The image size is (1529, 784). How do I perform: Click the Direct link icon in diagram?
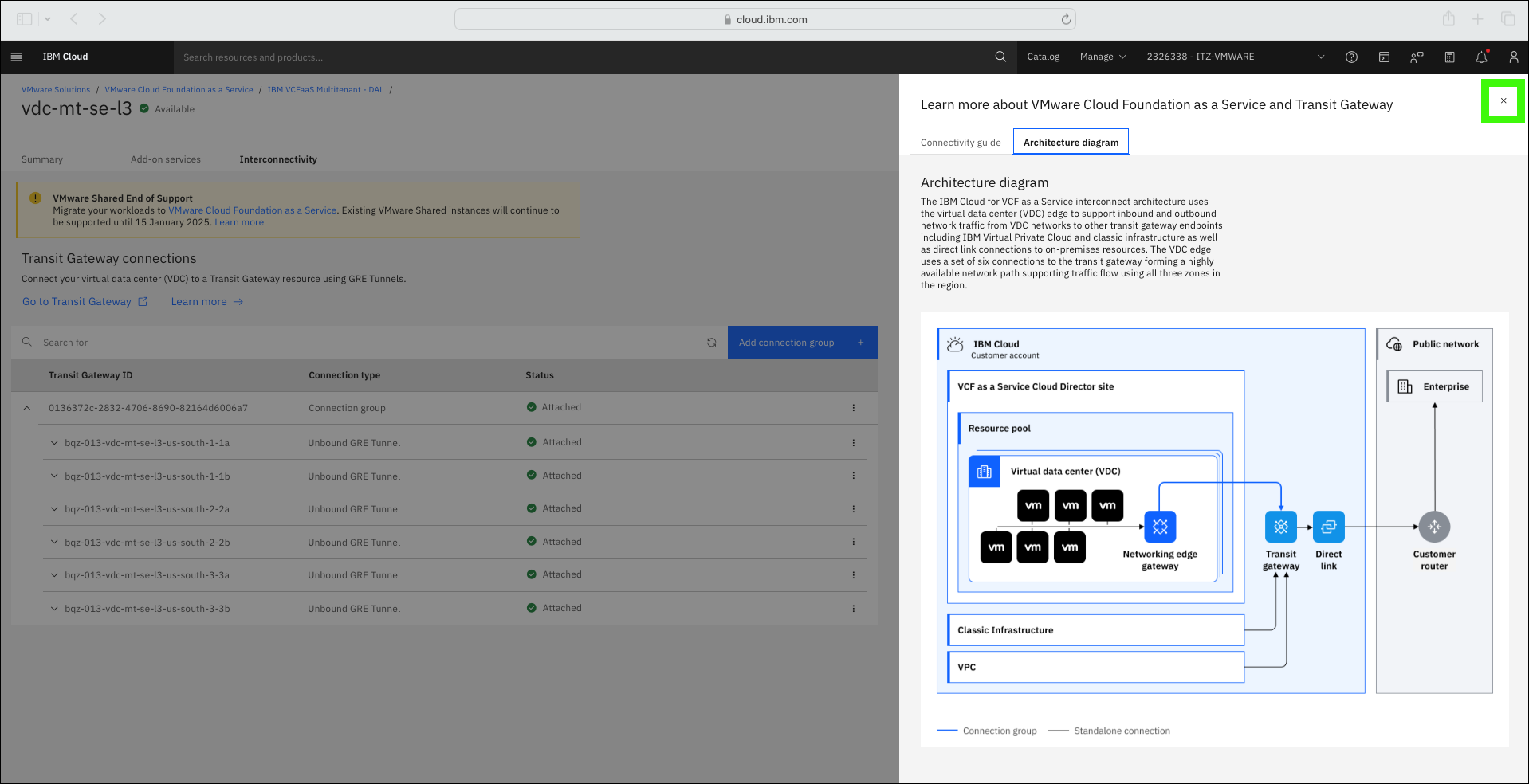click(1328, 527)
